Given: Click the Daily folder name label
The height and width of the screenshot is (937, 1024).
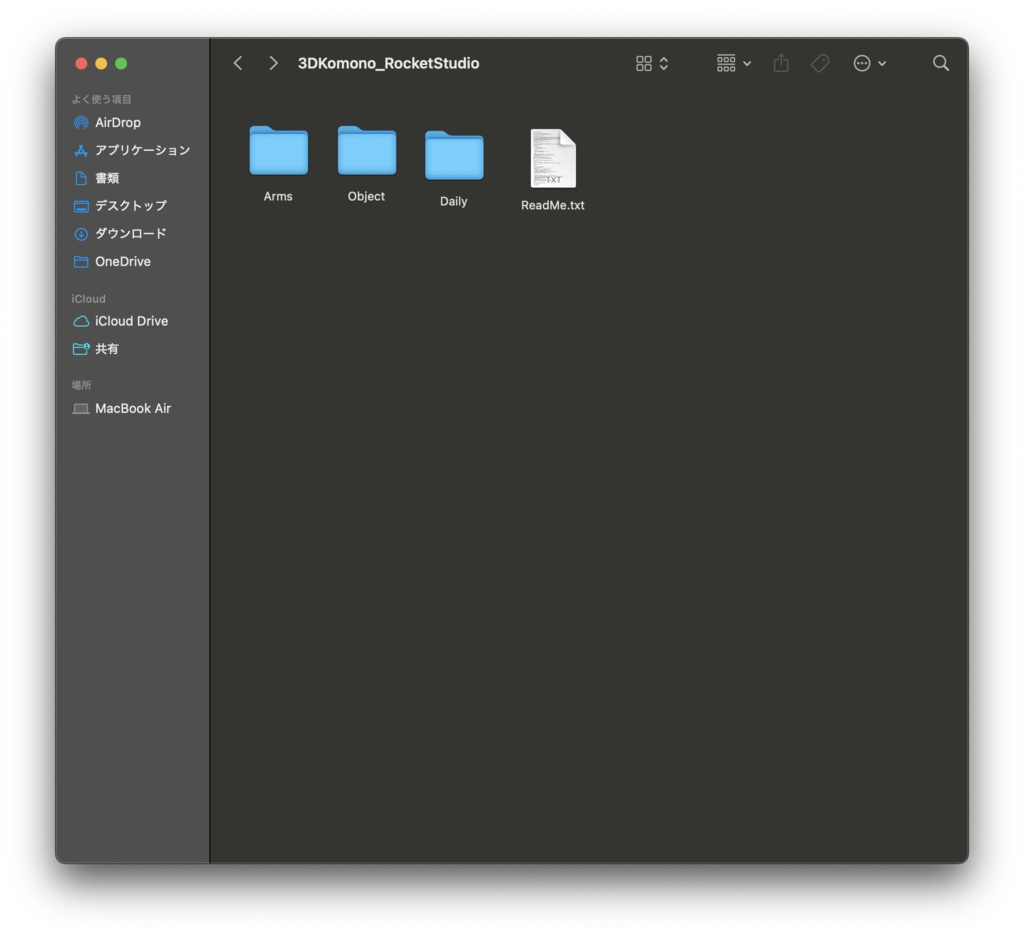Looking at the screenshot, I should 454,201.
